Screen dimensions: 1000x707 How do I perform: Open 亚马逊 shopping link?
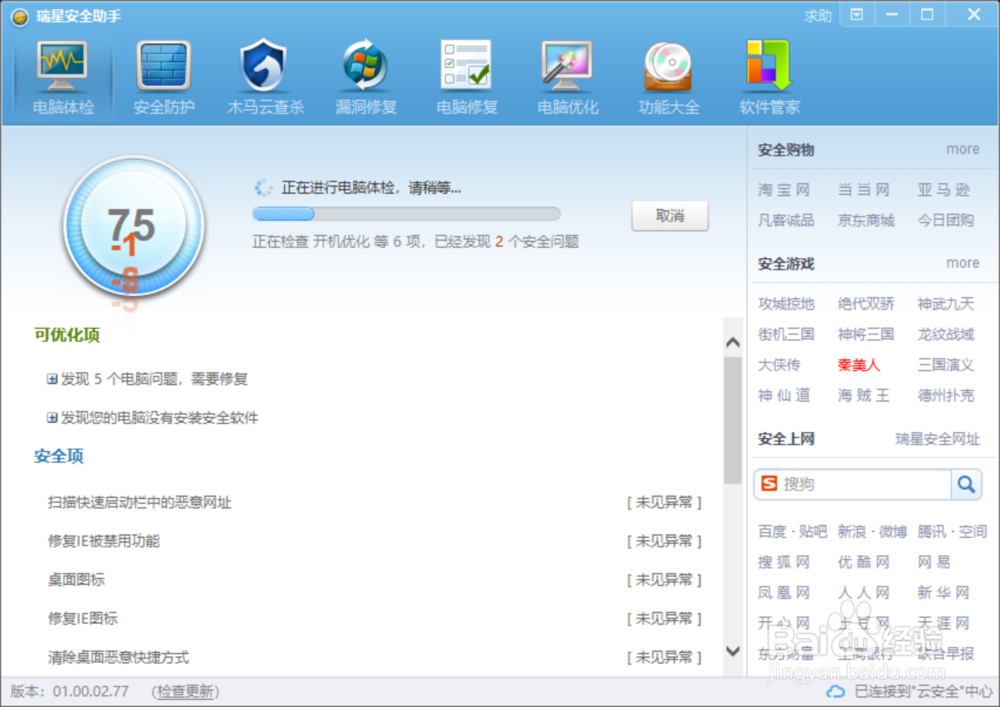[943, 189]
